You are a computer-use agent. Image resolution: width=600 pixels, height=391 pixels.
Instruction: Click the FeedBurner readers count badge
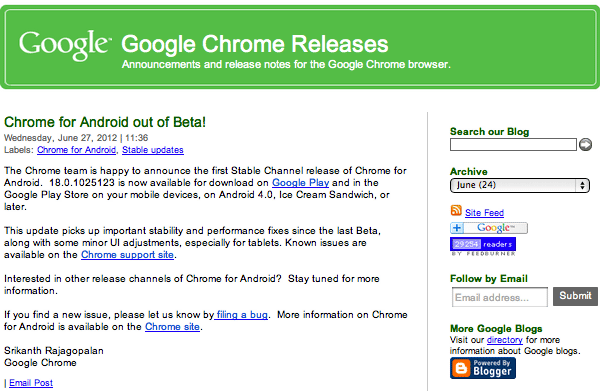483,244
